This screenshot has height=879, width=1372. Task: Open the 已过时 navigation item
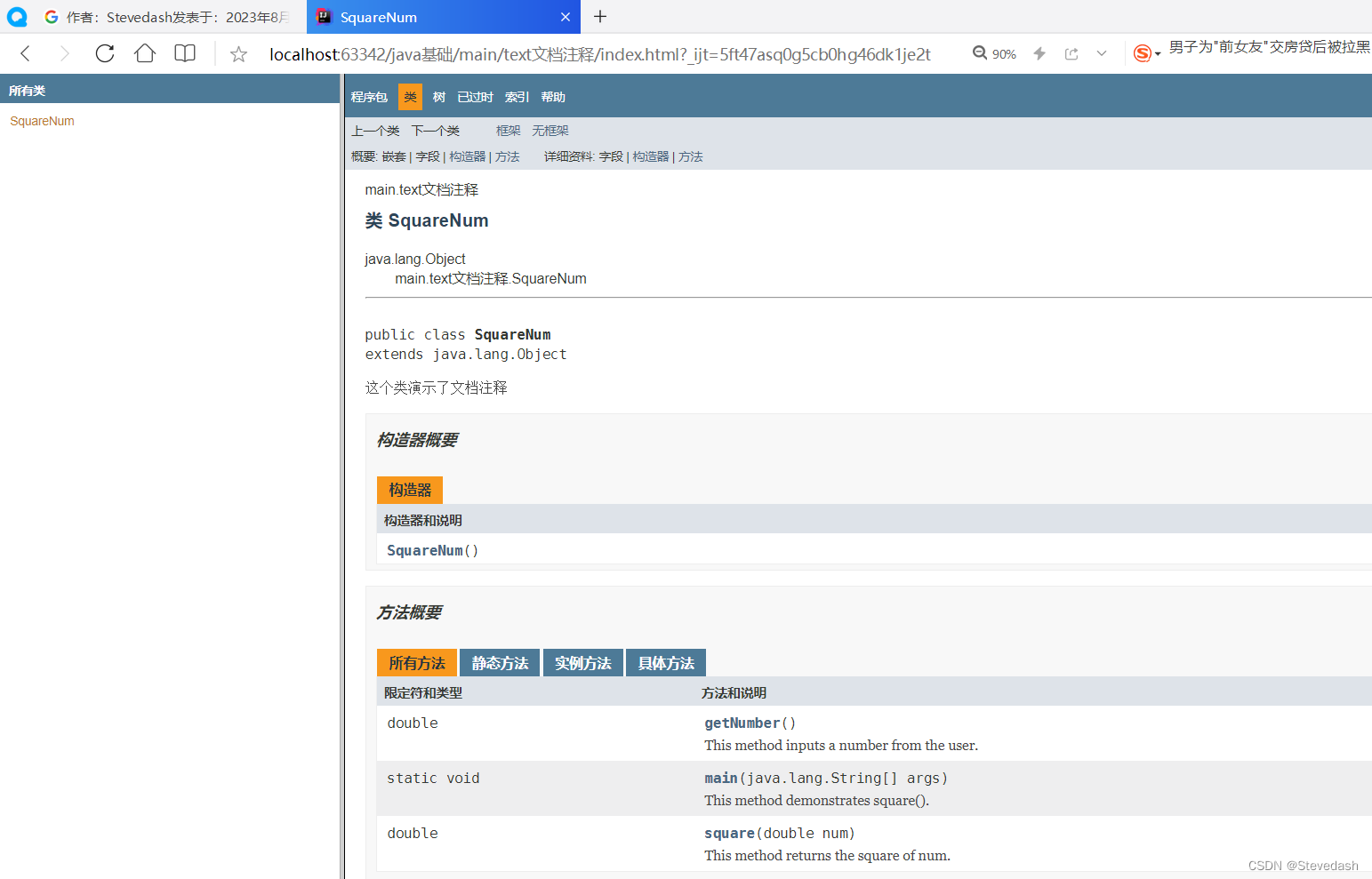tap(475, 97)
